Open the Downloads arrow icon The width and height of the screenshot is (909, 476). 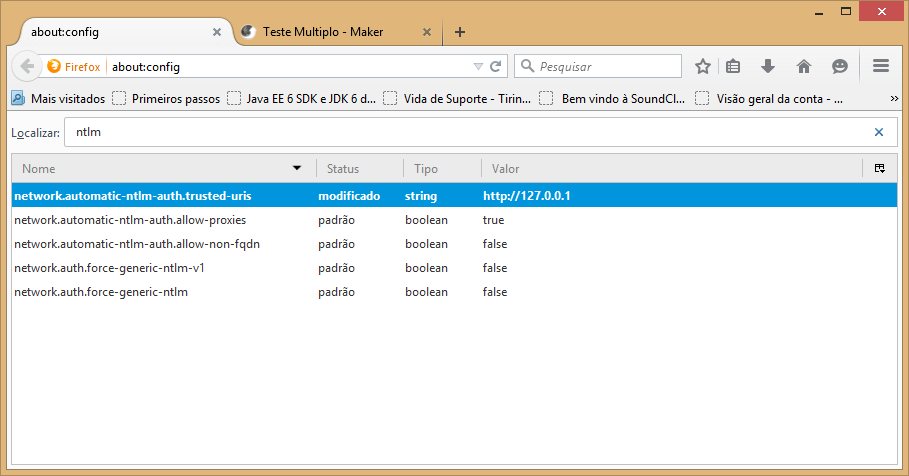click(768, 67)
